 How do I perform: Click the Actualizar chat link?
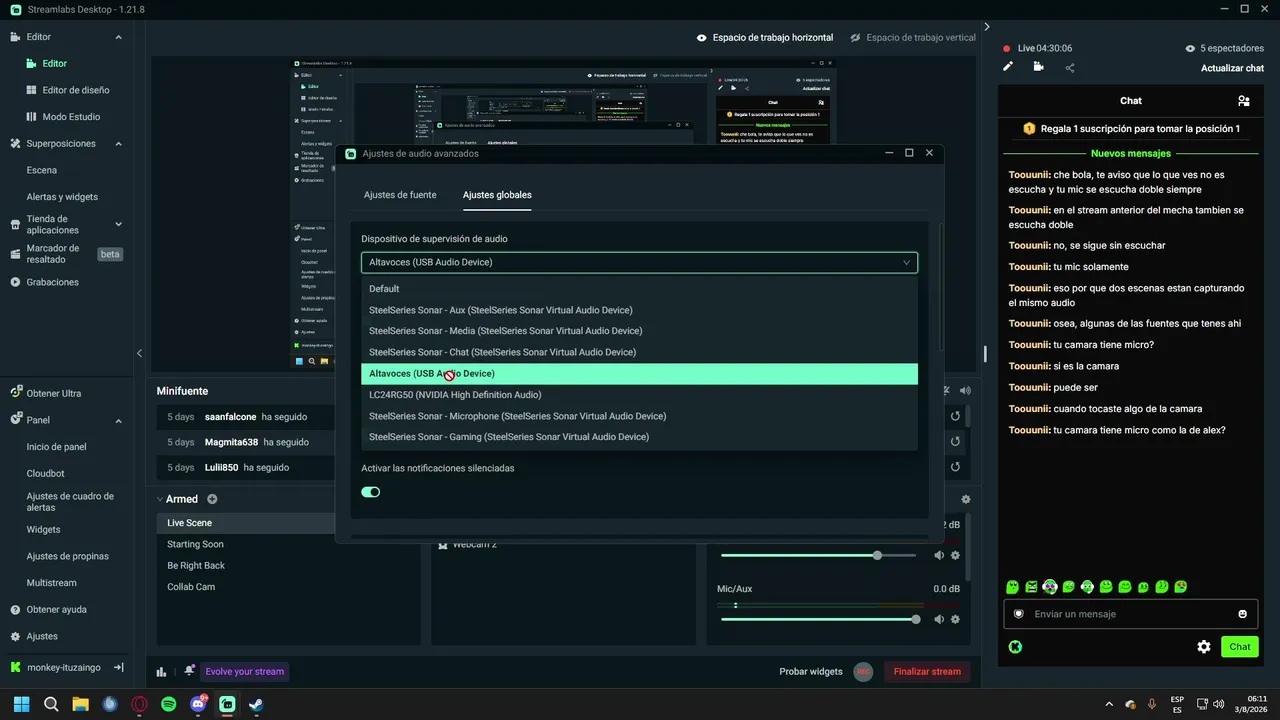point(1233,68)
